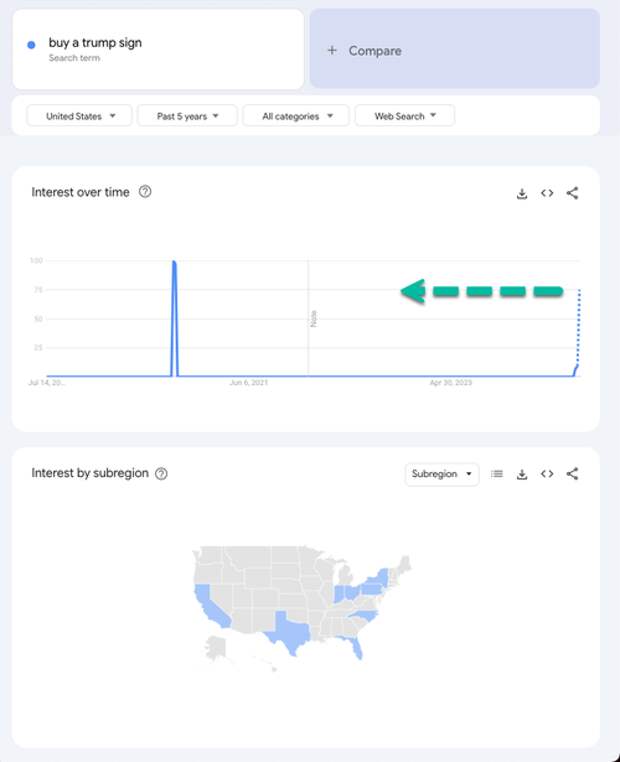Open the Subregion selector dropdown
620x762 pixels.
(x=442, y=474)
